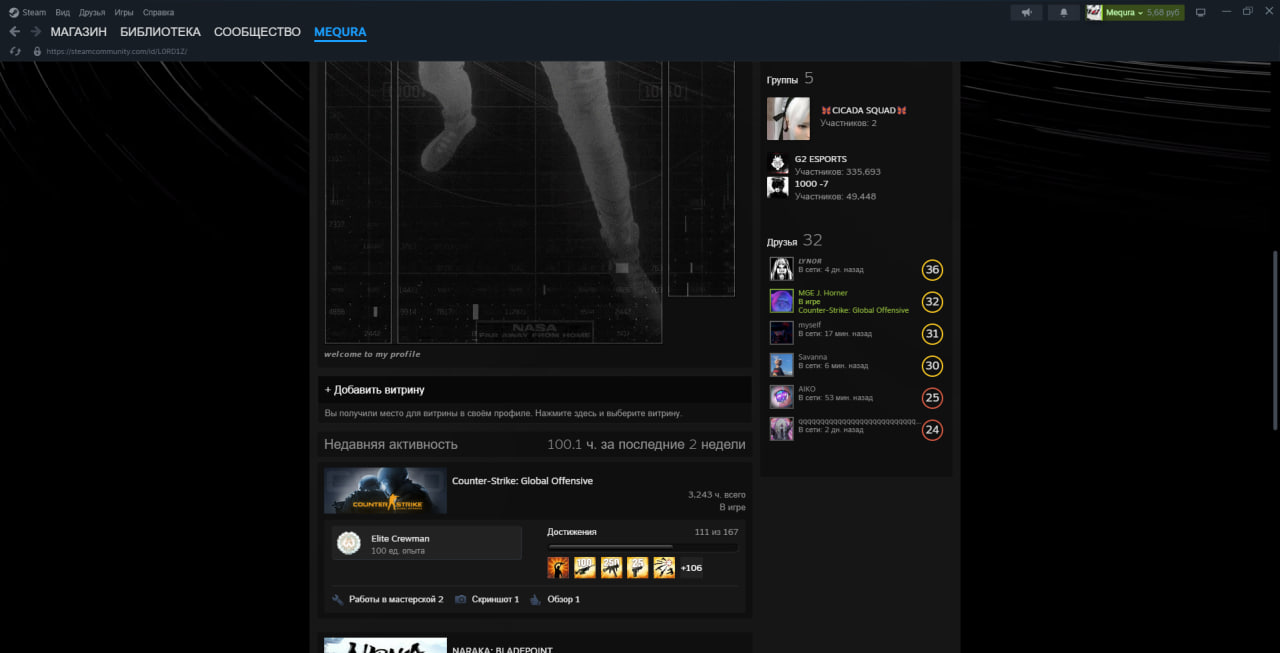Click the level 24 badge

coord(932,430)
